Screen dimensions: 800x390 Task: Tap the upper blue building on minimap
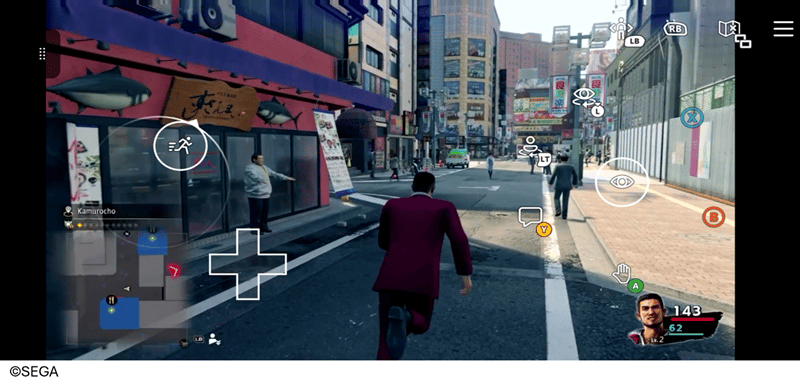pos(152,242)
